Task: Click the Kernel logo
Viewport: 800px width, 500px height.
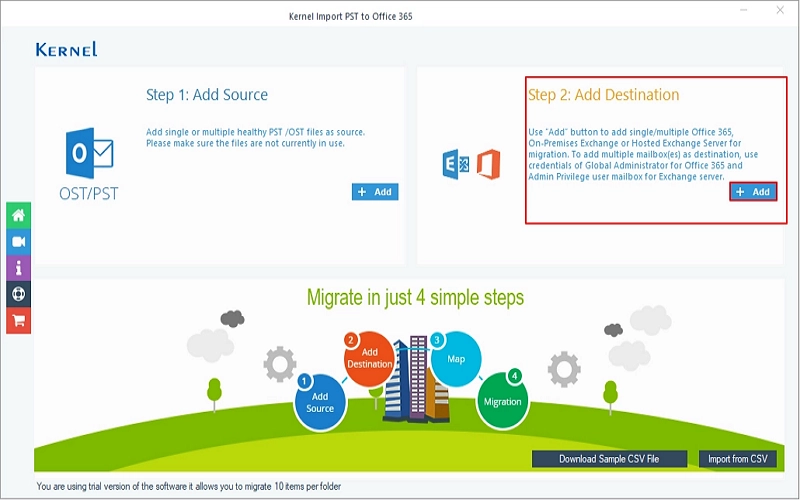Action: click(x=66, y=49)
